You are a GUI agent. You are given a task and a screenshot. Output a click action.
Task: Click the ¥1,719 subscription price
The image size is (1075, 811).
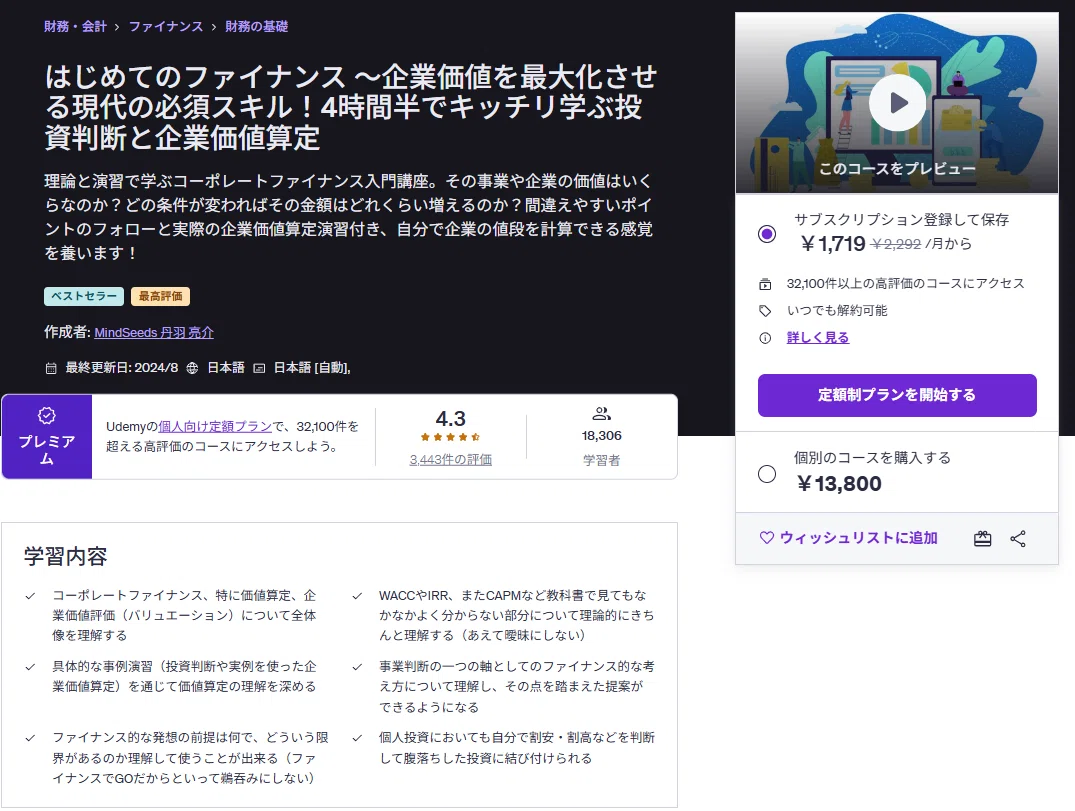coord(833,243)
